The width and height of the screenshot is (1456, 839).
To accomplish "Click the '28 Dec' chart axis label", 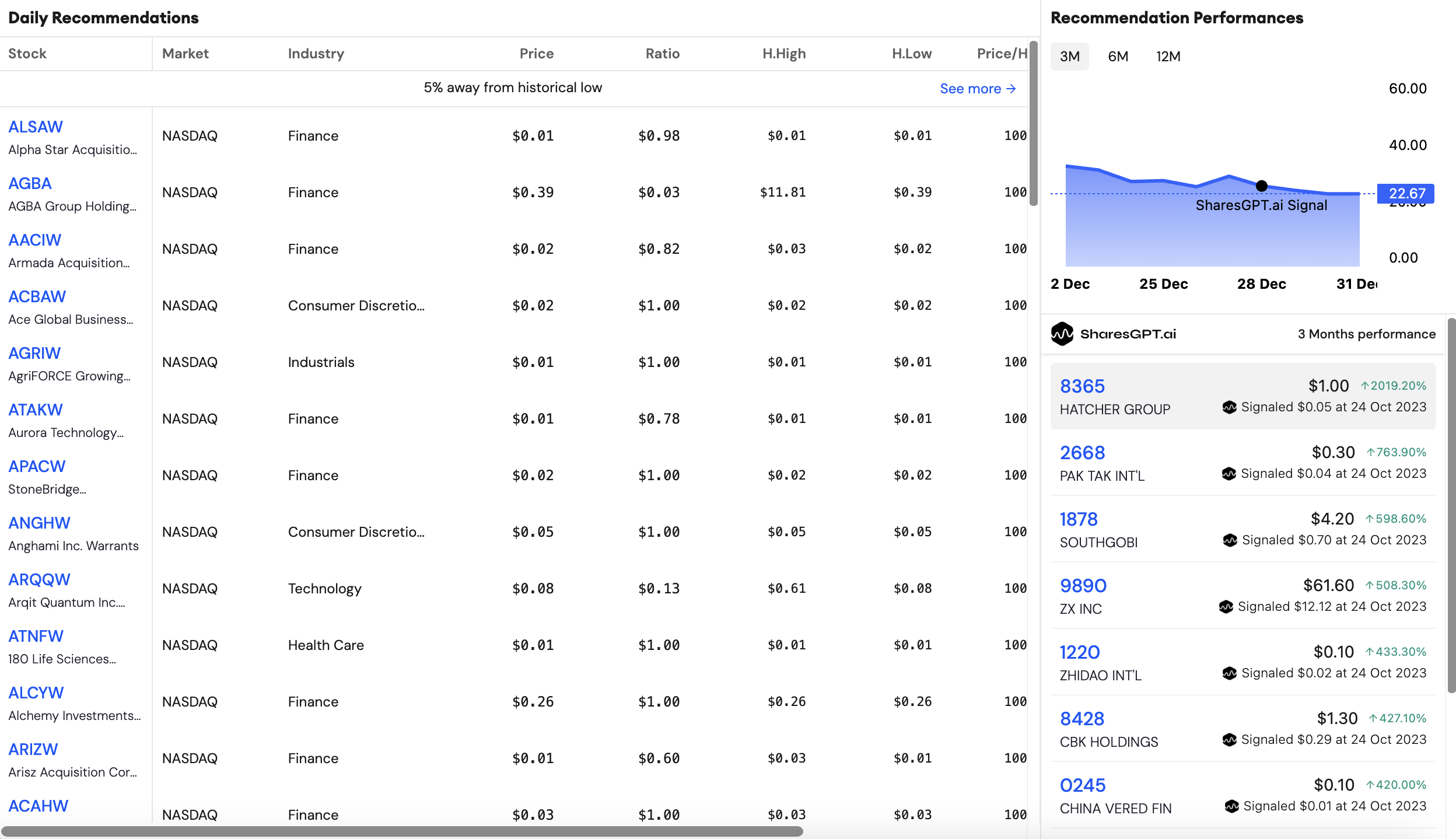I will coord(1262,284).
